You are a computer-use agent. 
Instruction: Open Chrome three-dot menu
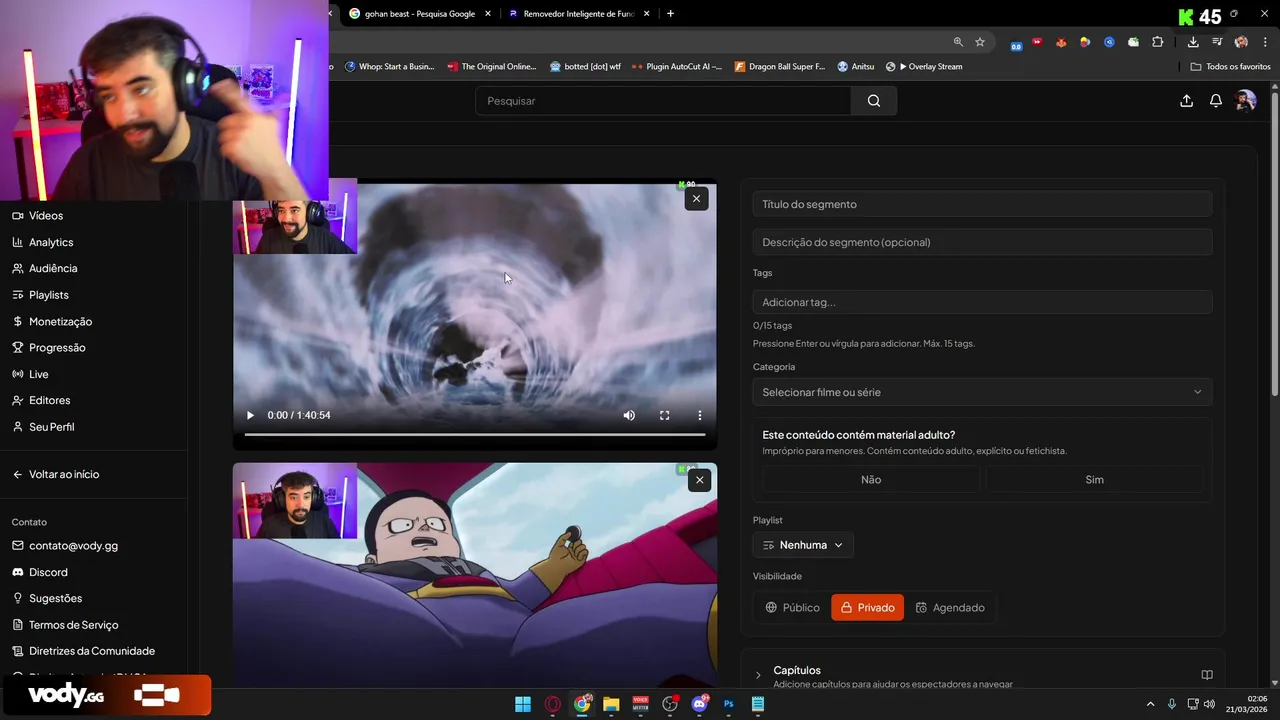pyautogui.click(x=1265, y=42)
